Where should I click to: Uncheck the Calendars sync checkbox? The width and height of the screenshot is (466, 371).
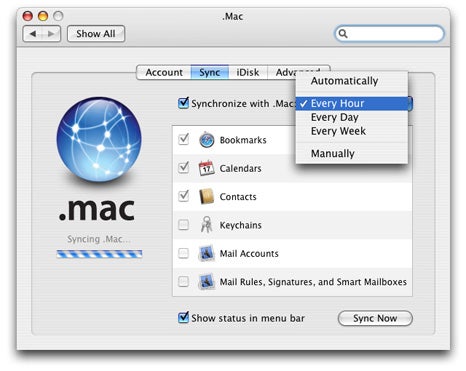[184, 168]
